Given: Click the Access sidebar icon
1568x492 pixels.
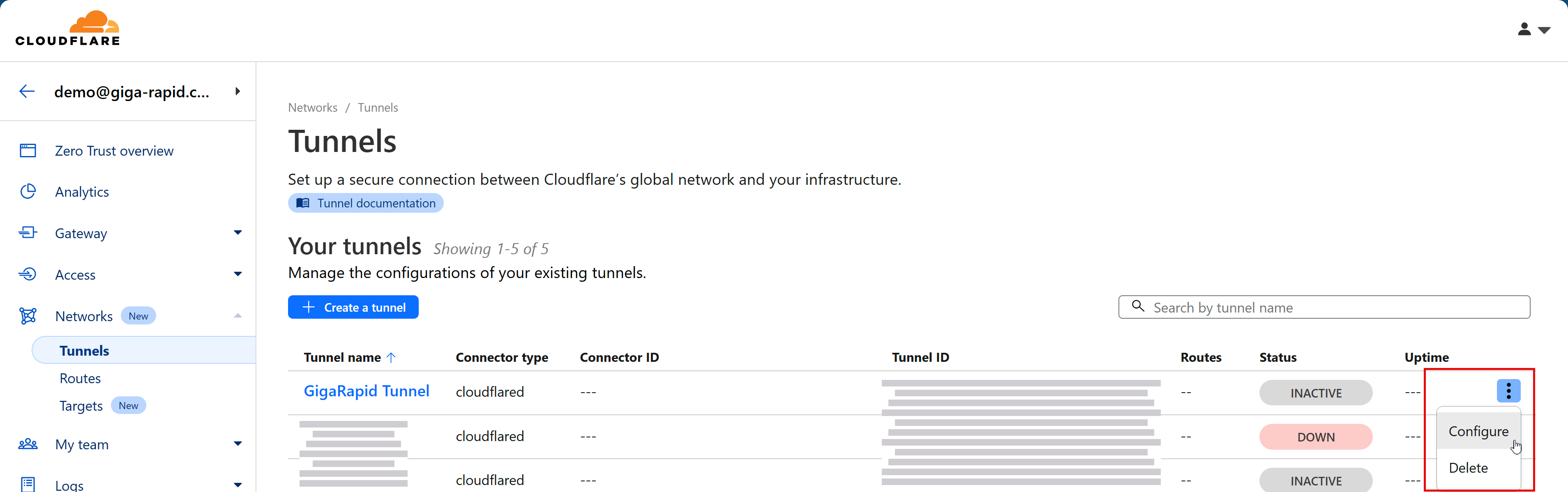Looking at the screenshot, I should 28,274.
